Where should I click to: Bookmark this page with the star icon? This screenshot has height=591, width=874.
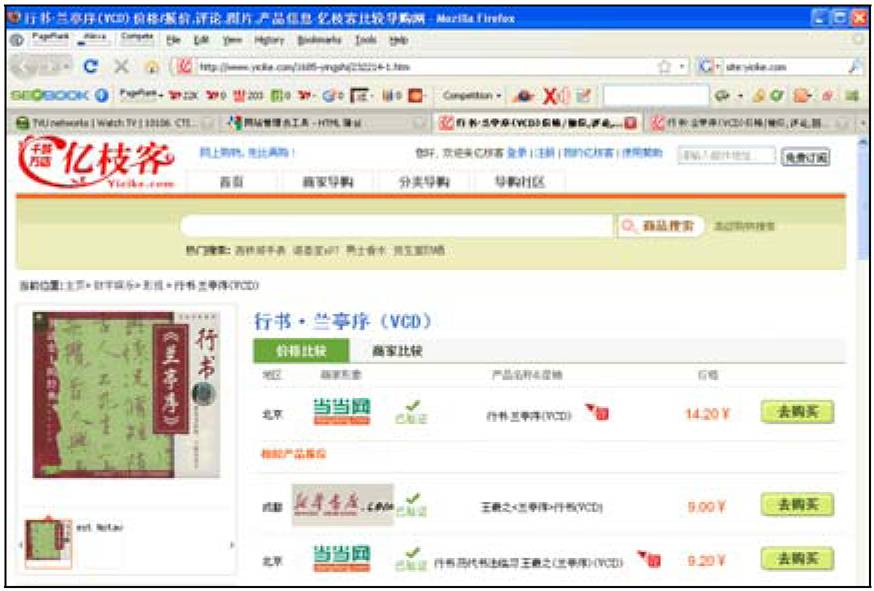[x=664, y=67]
